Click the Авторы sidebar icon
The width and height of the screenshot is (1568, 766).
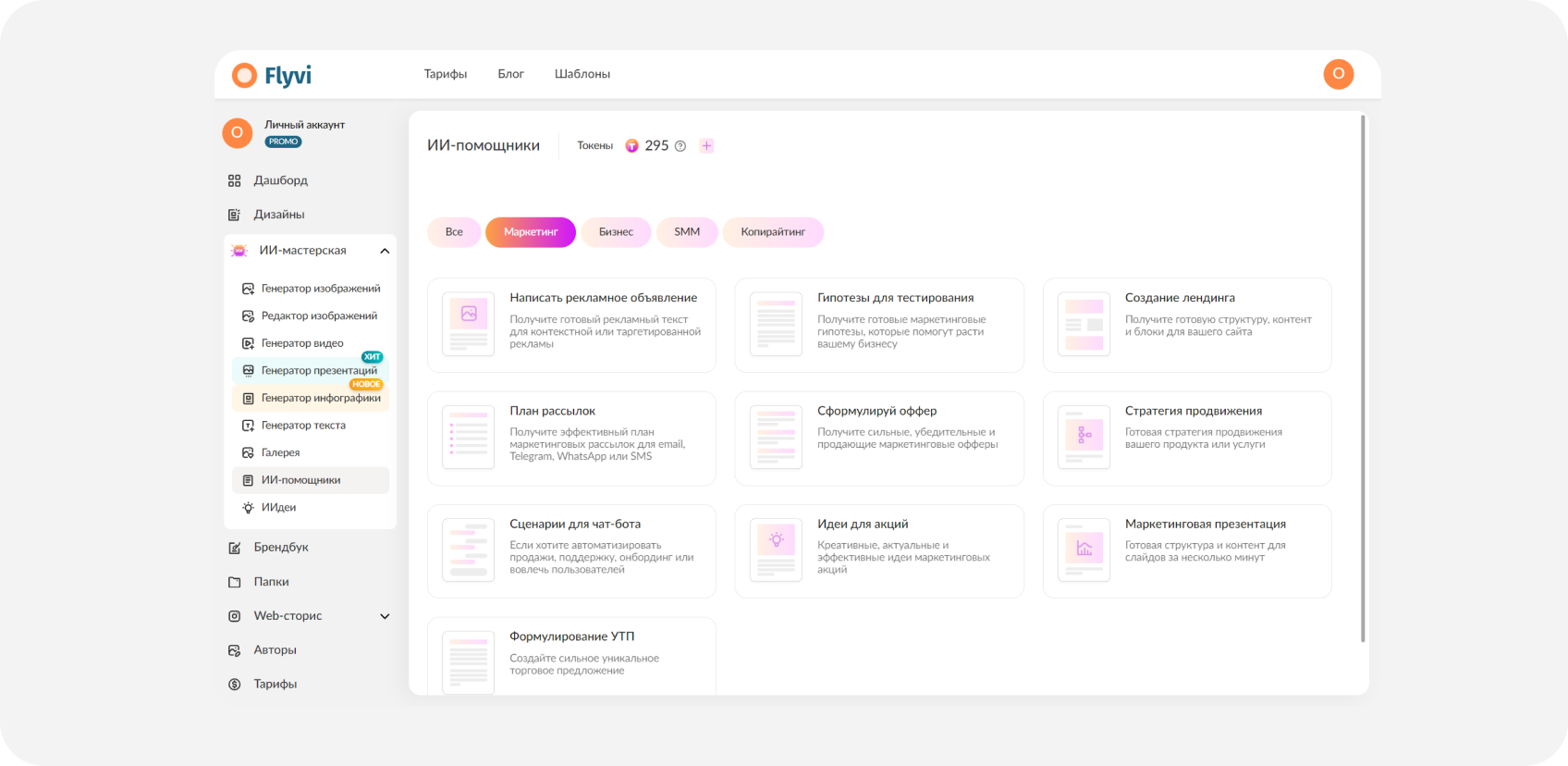point(235,650)
